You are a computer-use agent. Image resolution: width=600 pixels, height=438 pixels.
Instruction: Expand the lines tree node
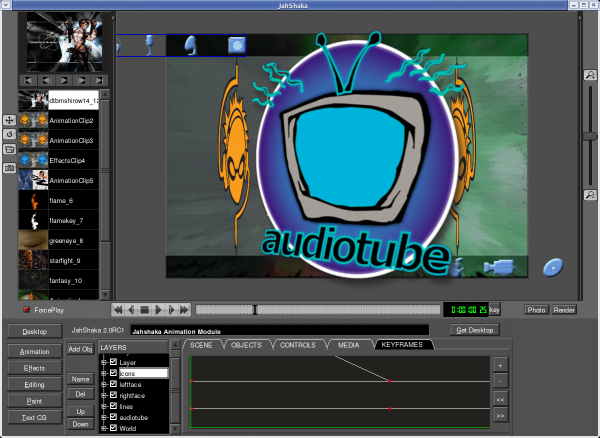104,406
